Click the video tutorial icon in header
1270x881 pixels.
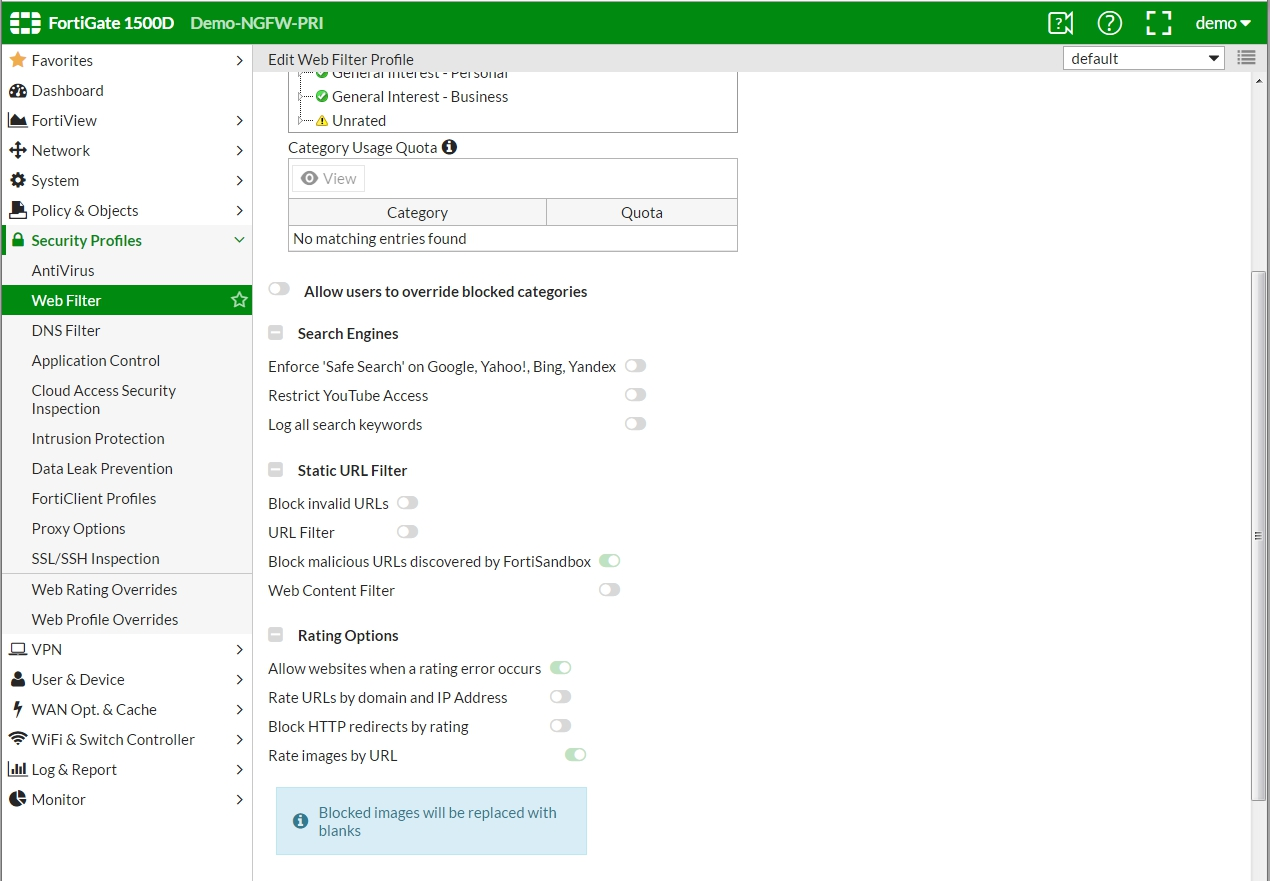(1060, 23)
